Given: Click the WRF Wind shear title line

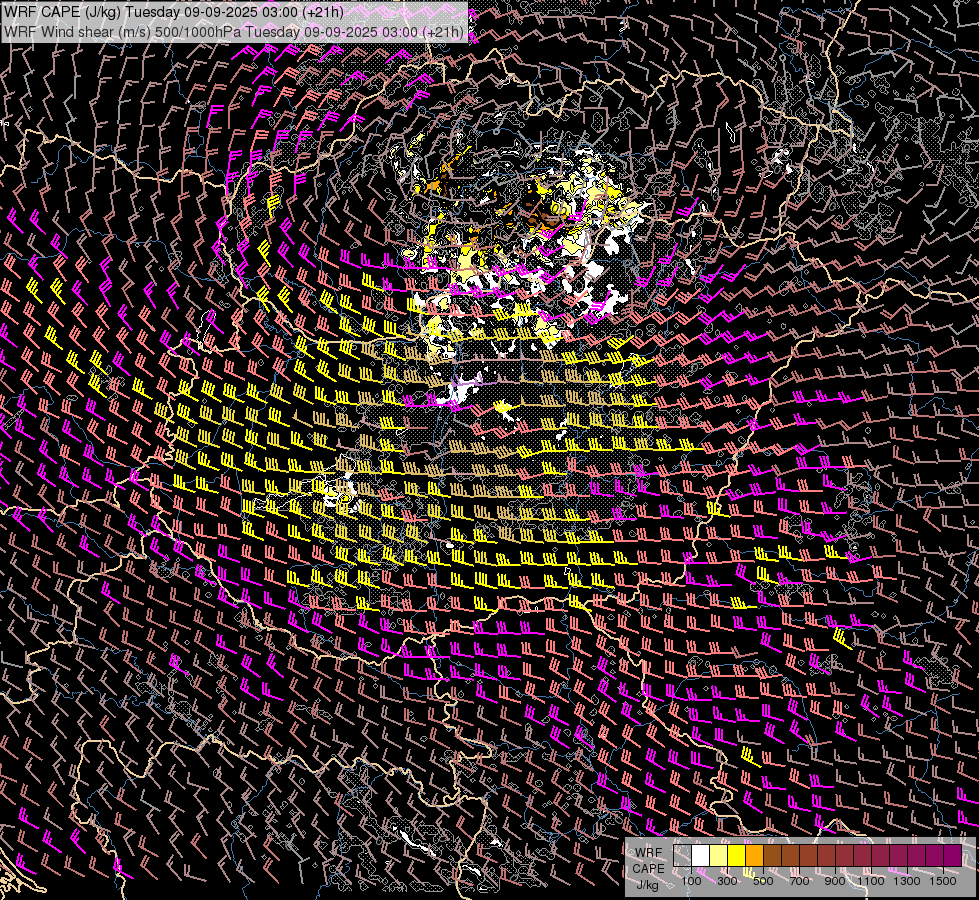Looking at the screenshot, I should [x=234, y=32].
